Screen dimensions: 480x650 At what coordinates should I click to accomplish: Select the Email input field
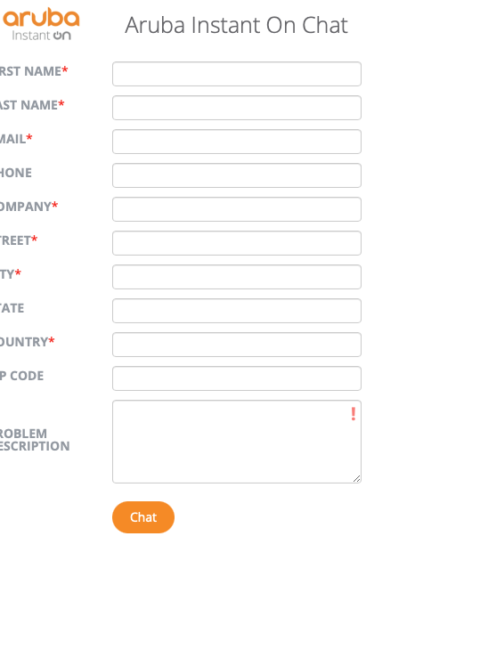coord(237,141)
